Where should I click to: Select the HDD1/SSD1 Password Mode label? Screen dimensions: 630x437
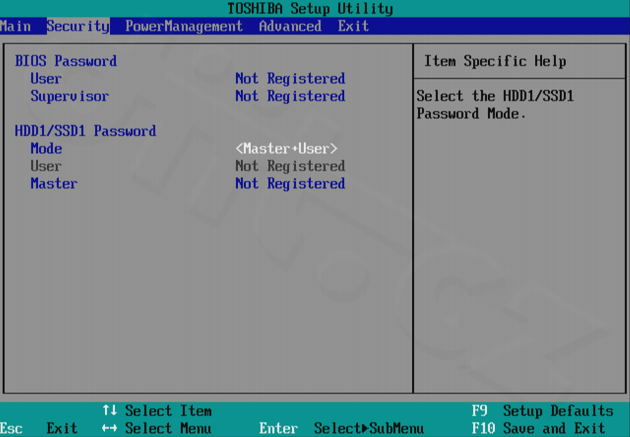pos(46,149)
